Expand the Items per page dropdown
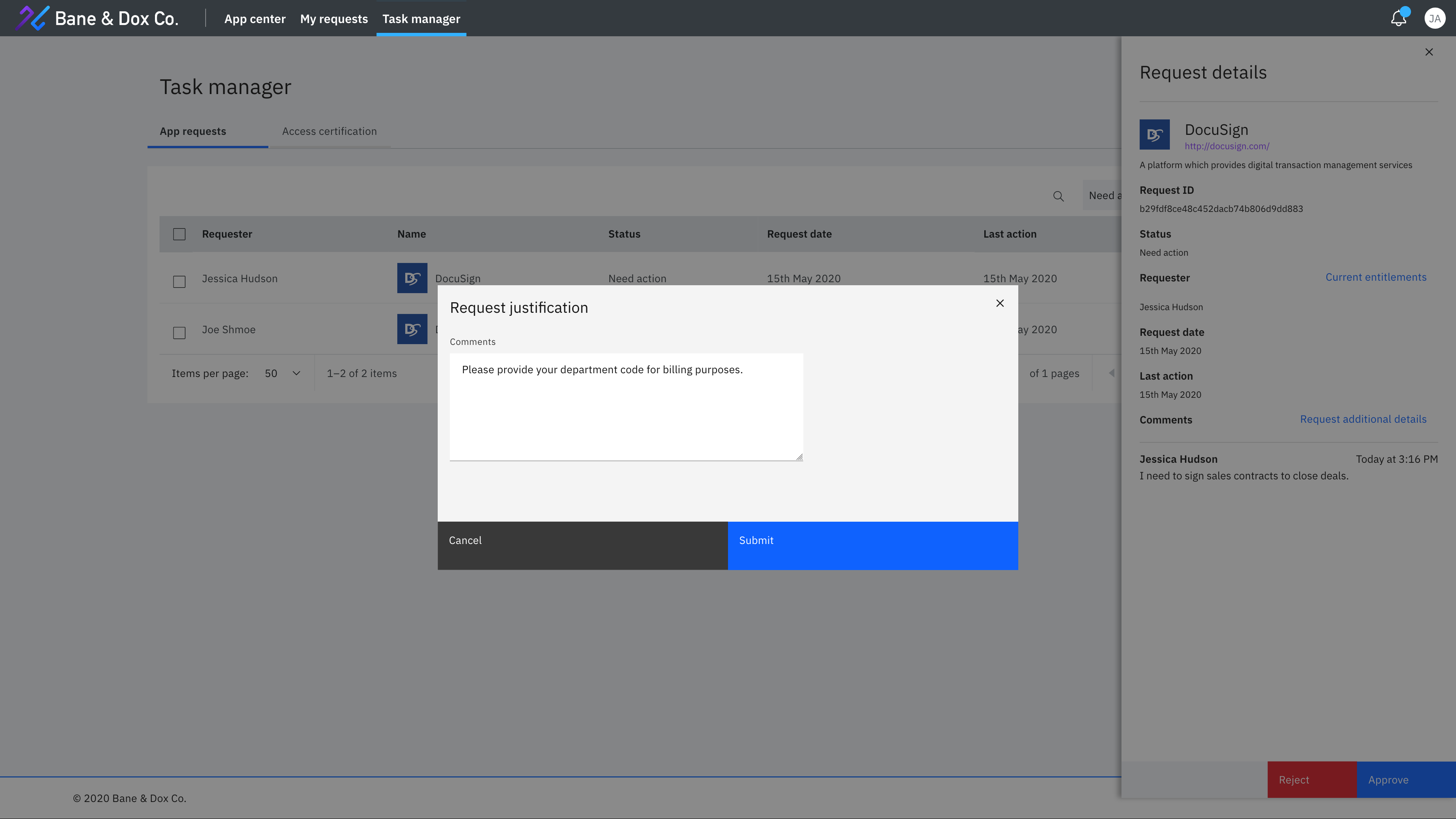Screen dimensions: 1456x819 coord(282,373)
